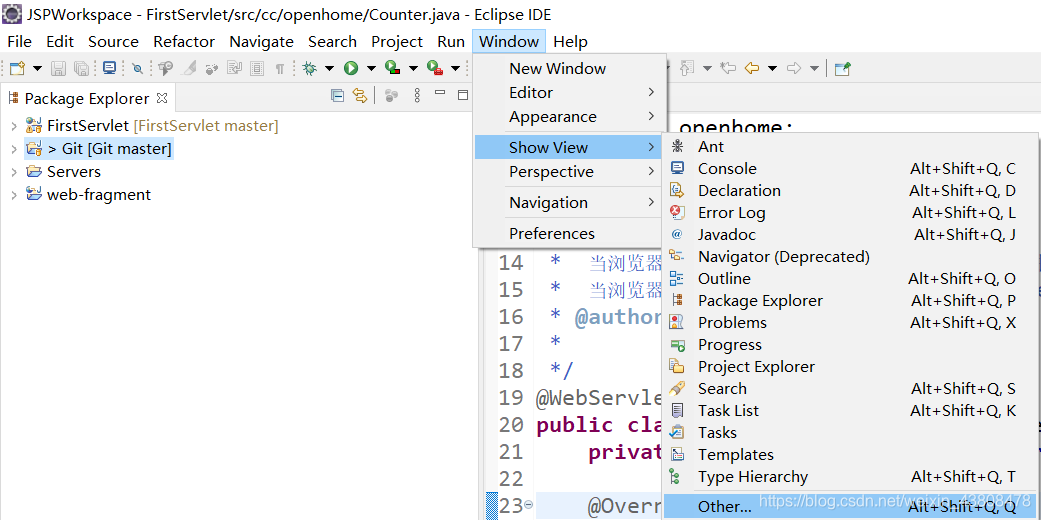
Task: Click the Pin Editor toolbar icon
Action: pos(842,68)
